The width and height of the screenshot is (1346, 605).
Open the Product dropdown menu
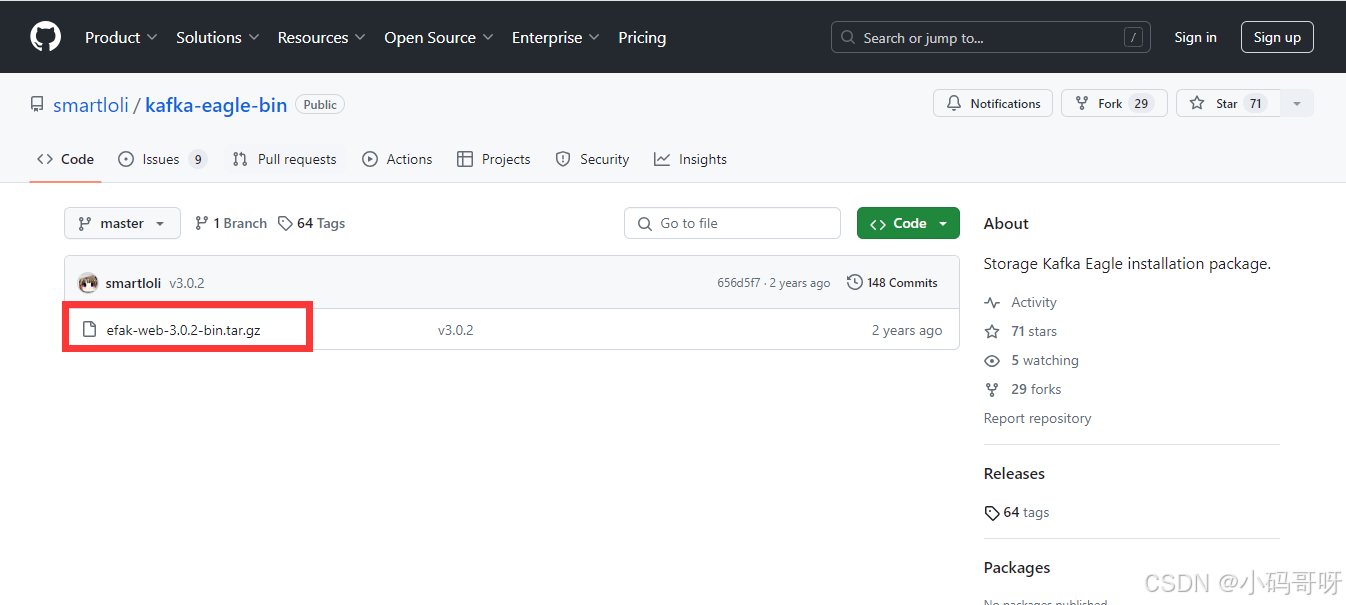pyautogui.click(x=121, y=37)
